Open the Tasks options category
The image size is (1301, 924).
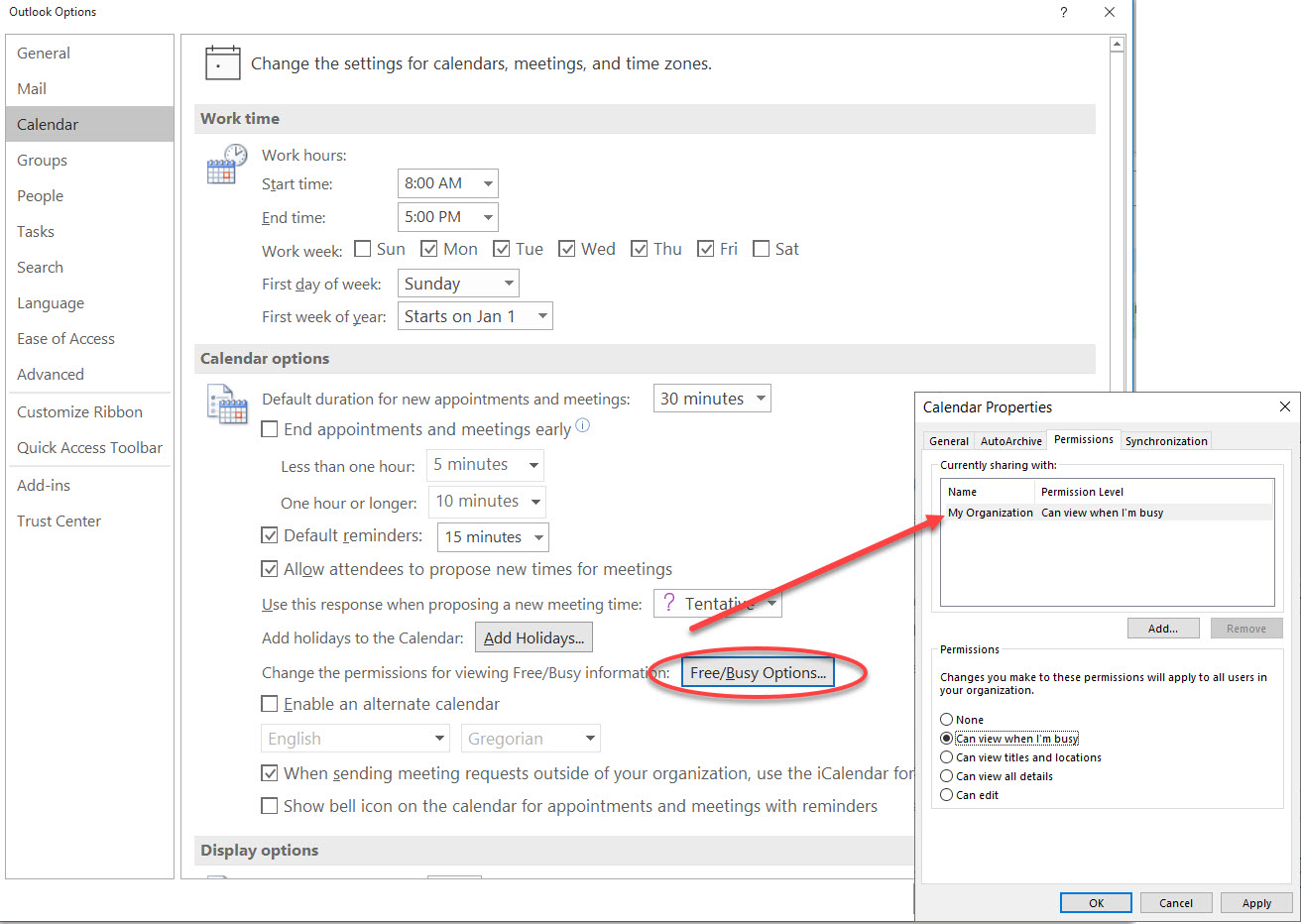[89, 232]
